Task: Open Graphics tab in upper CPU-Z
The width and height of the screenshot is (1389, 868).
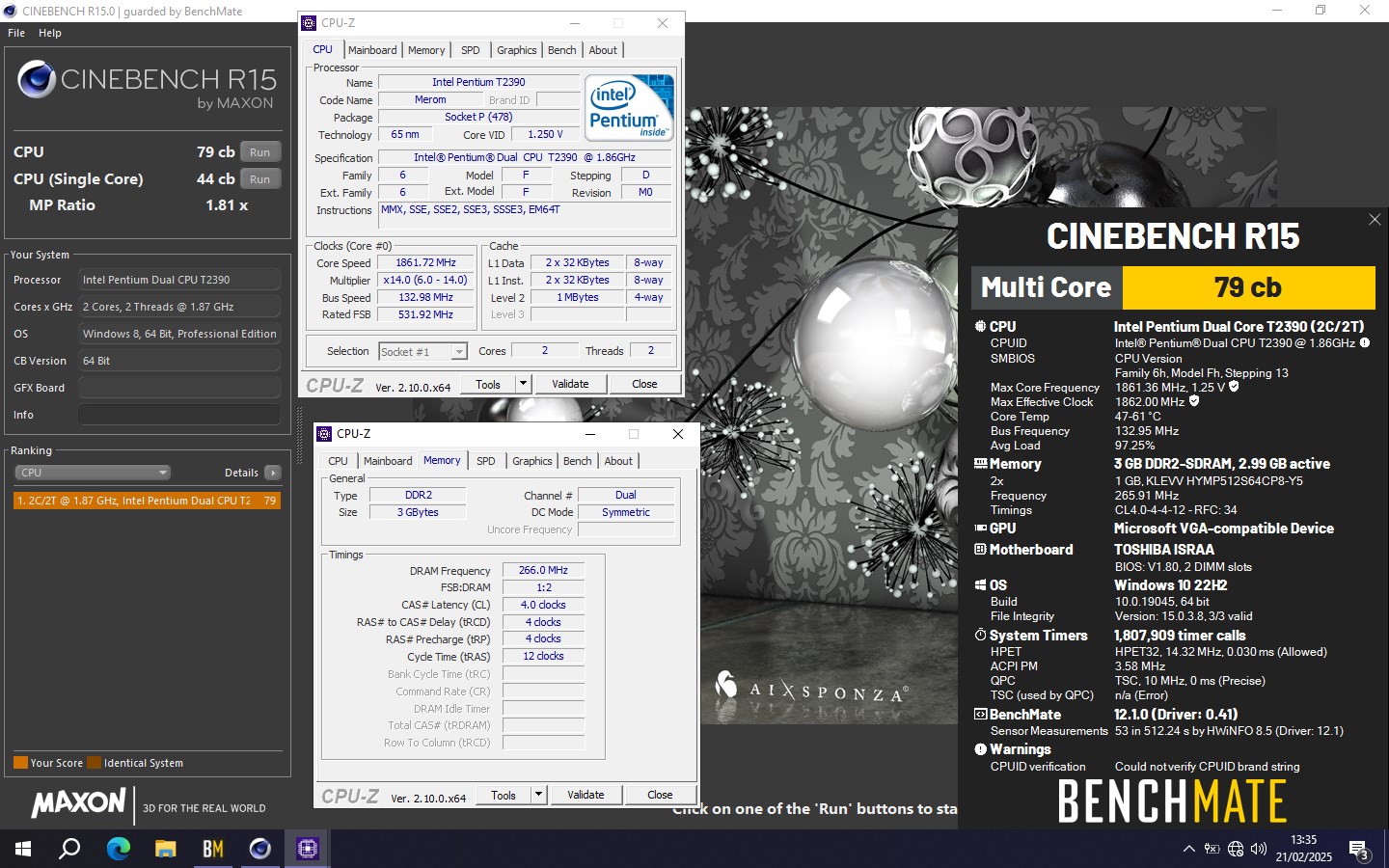Action: tap(517, 50)
